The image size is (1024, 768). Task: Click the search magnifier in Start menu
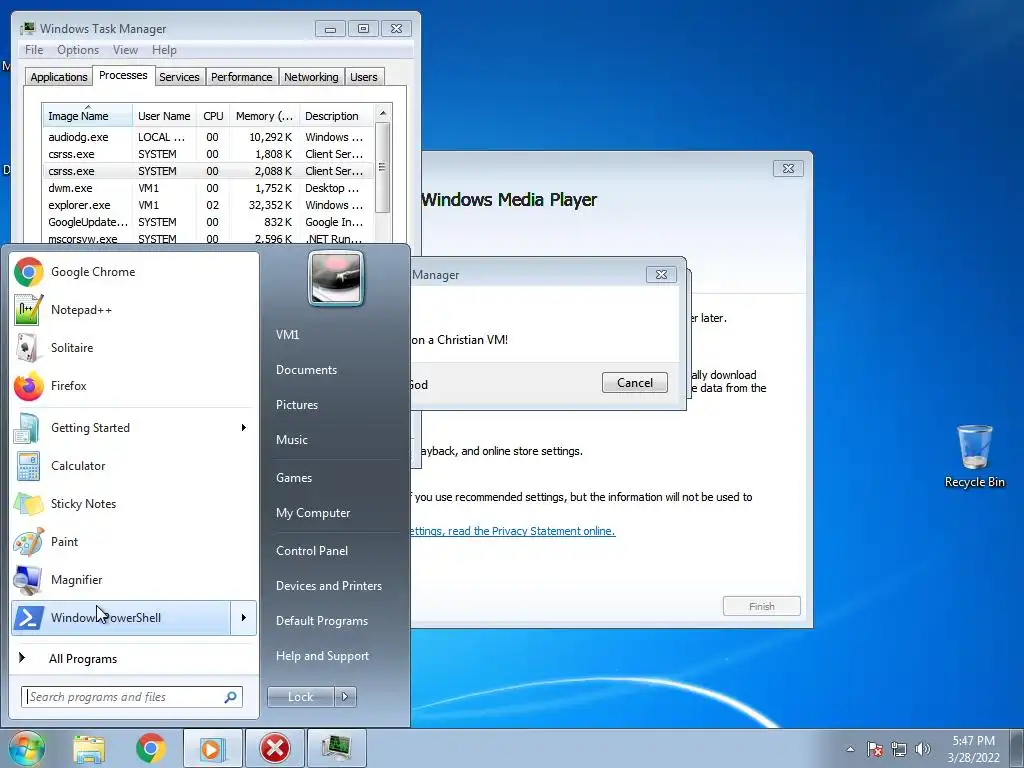(x=231, y=697)
